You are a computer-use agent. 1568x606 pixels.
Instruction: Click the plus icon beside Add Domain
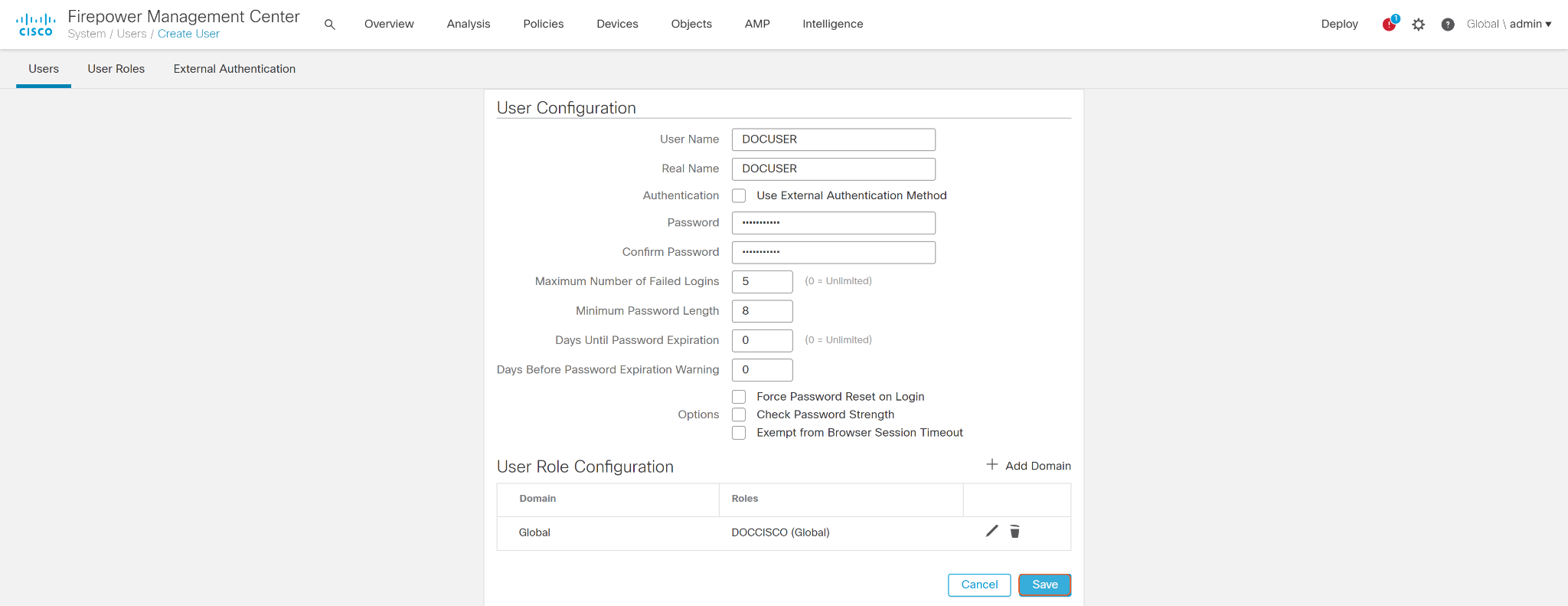point(992,465)
